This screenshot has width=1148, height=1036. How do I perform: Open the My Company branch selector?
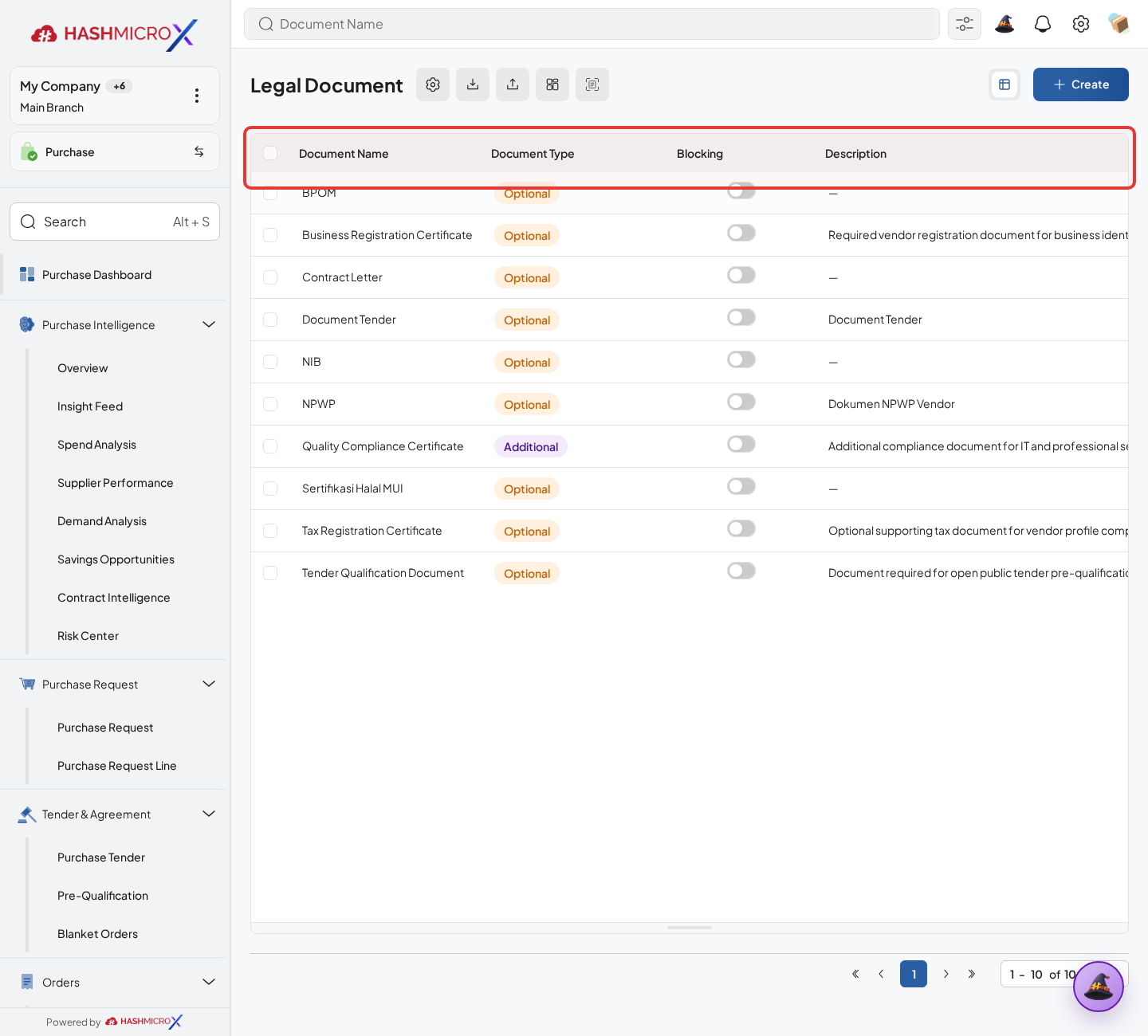[x=115, y=96]
